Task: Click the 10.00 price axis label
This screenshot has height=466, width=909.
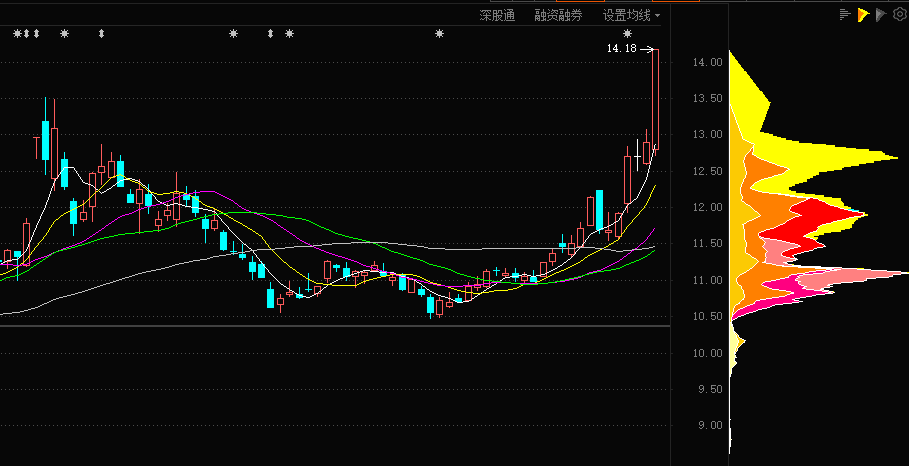Action: pos(707,353)
